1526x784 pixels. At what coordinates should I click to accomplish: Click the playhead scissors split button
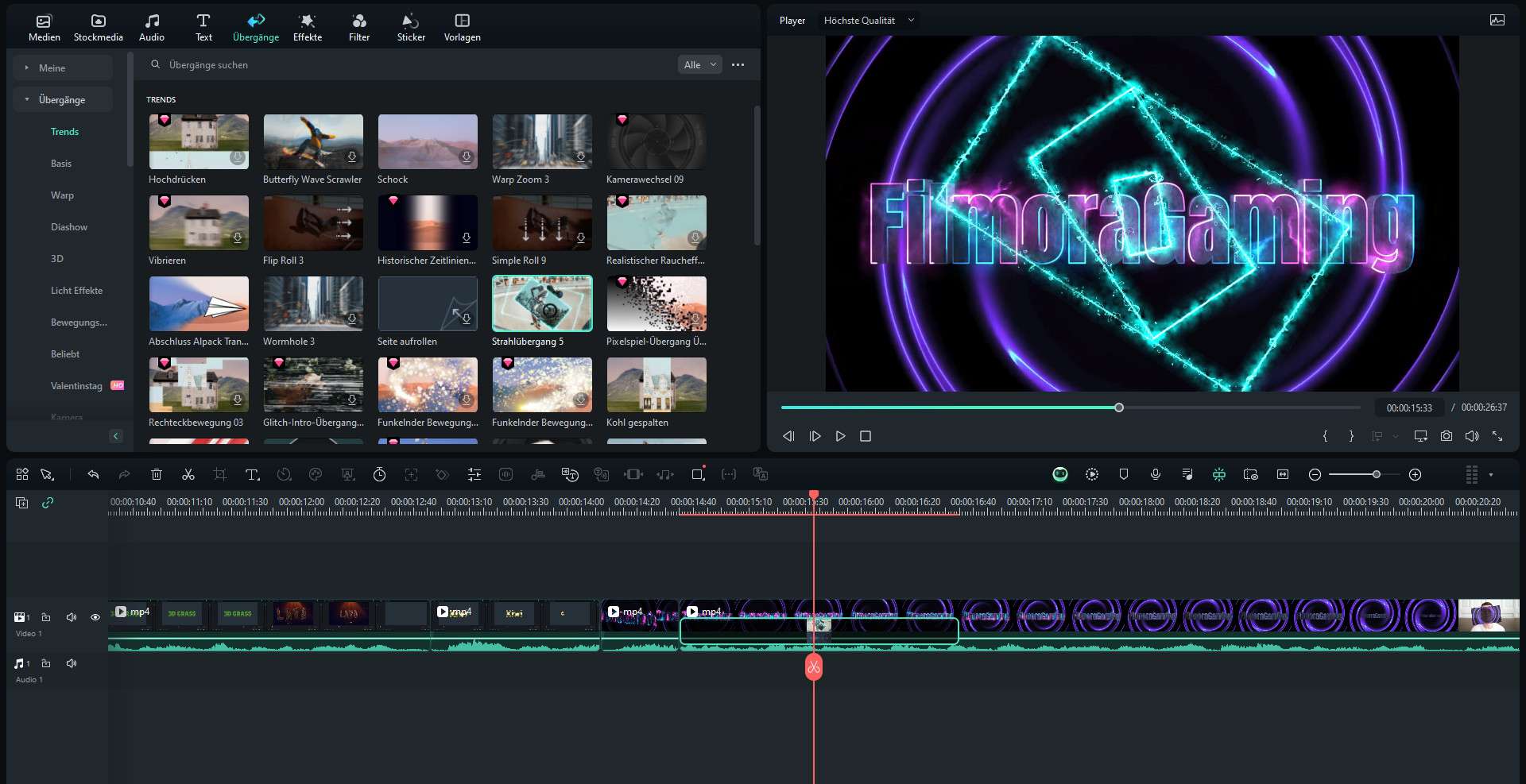pyautogui.click(x=814, y=667)
